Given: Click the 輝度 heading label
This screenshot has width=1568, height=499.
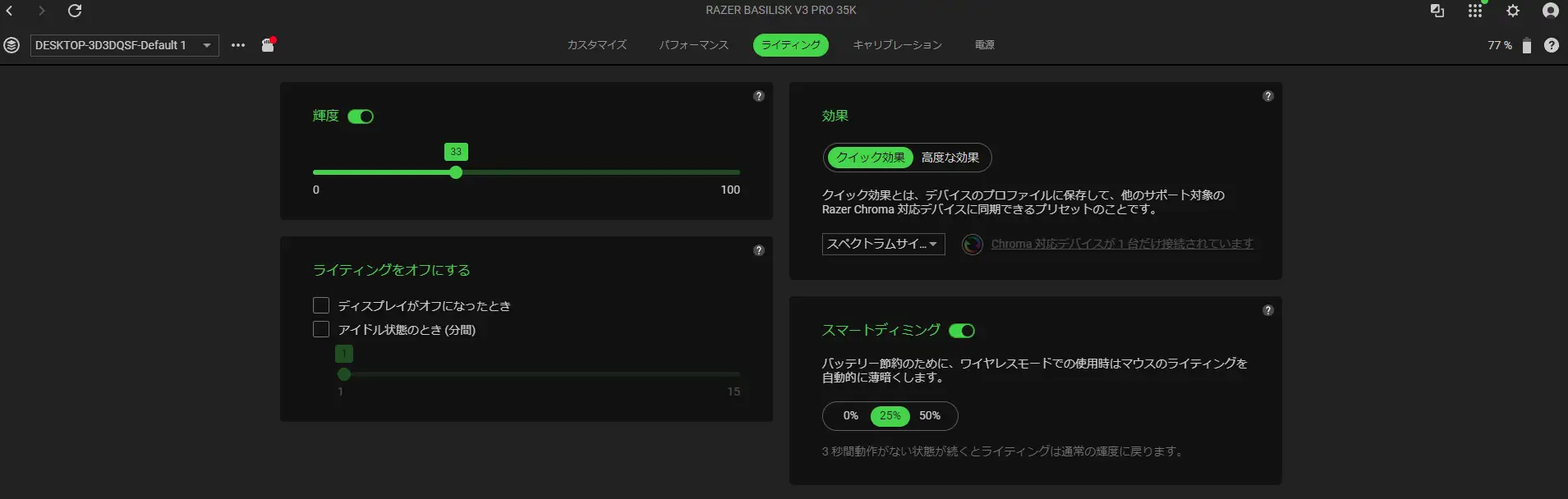Looking at the screenshot, I should coord(326,117).
